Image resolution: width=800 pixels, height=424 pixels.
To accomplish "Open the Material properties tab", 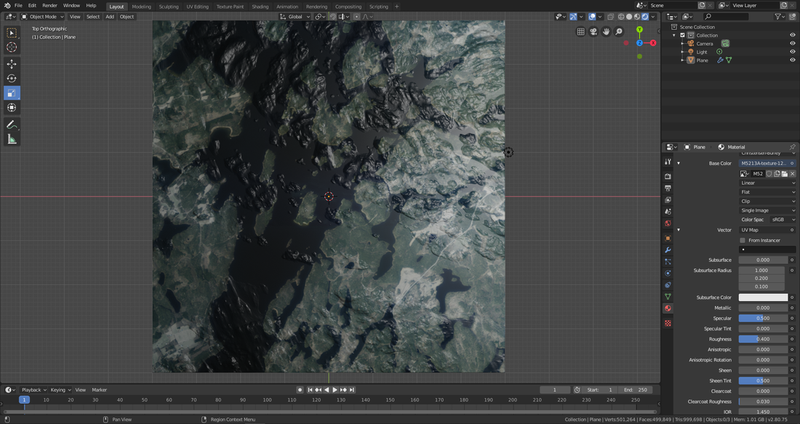I will click(668, 308).
